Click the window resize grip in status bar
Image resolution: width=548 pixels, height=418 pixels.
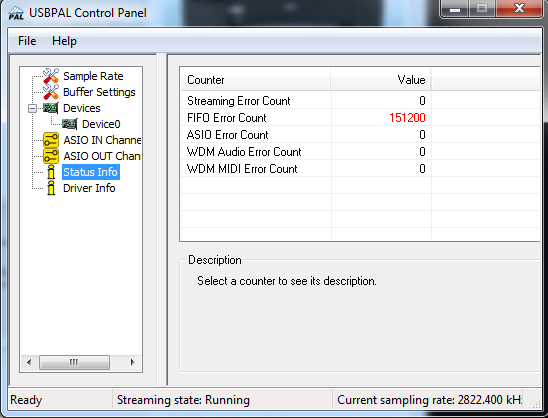click(536, 404)
